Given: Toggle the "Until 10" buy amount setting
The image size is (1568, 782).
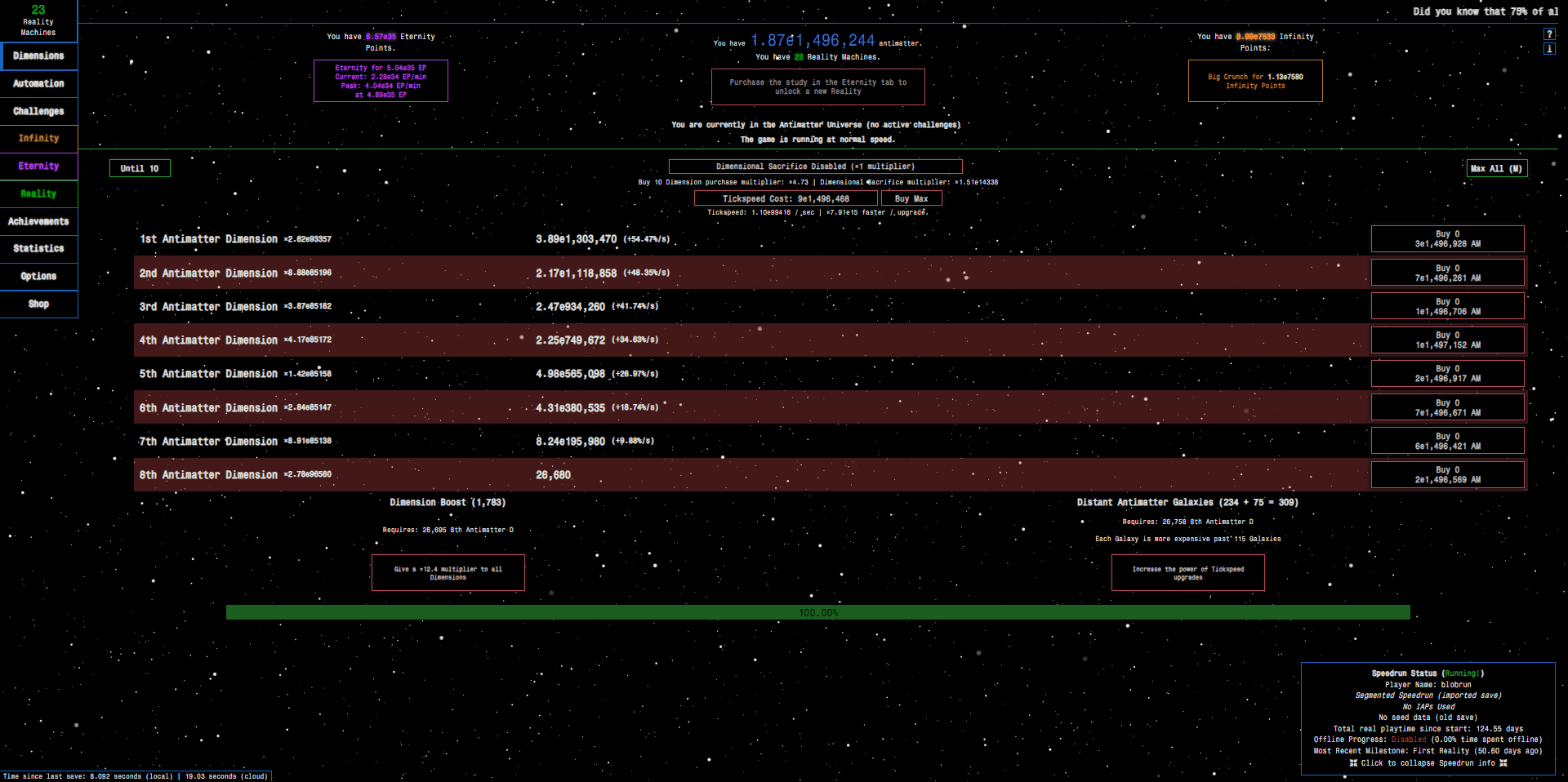Looking at the screenshot, I should [x=139, y=168].
